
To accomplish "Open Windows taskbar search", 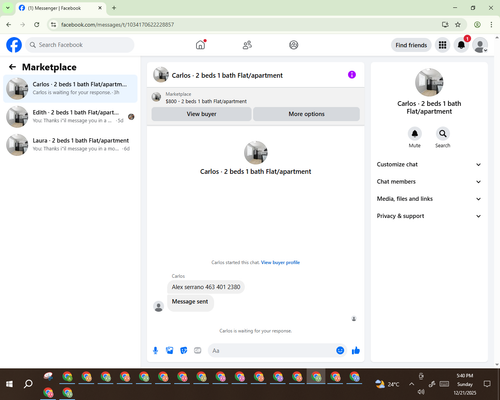I will coord(28,384).
